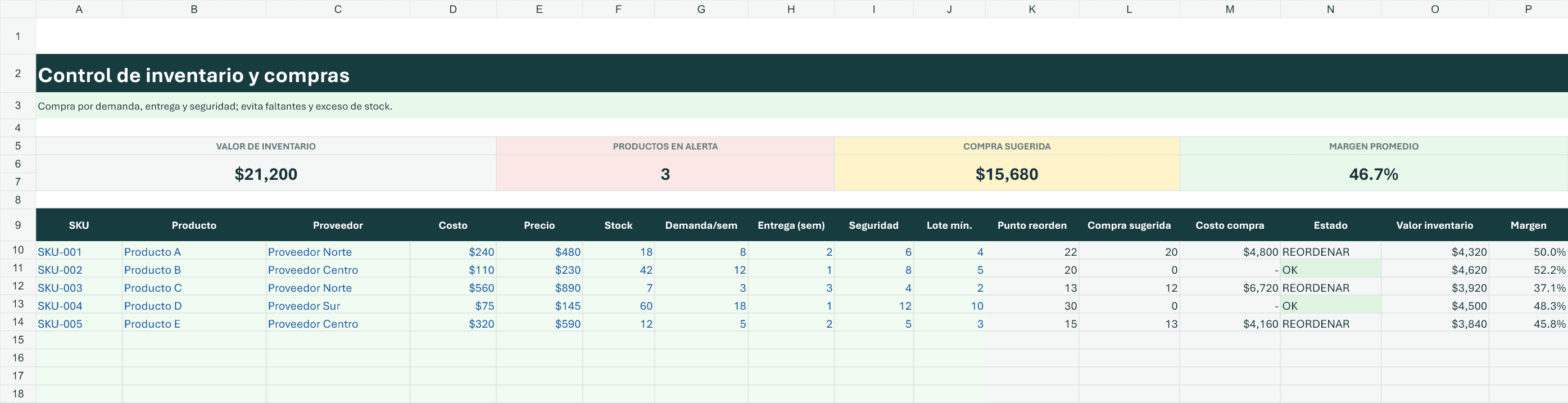Select the $560 cost cell

tap(453, 287)
